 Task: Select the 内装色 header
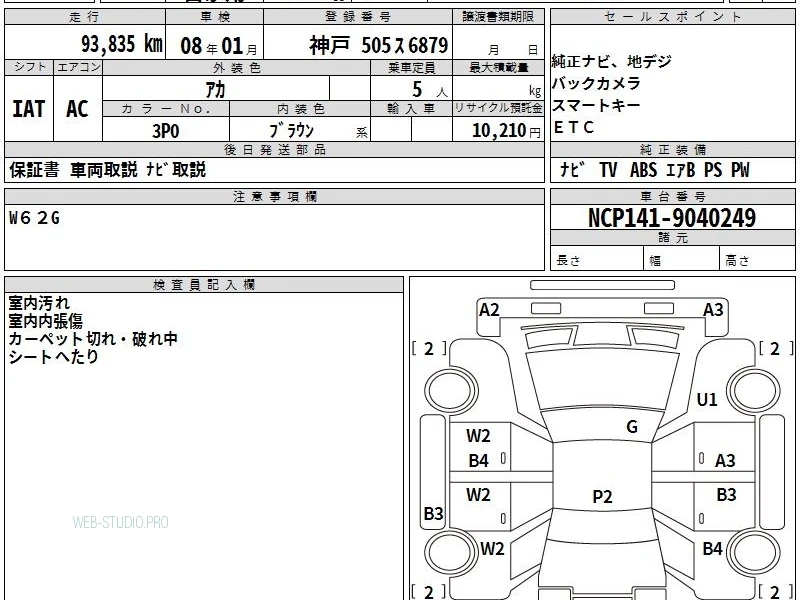pos(301,109)
